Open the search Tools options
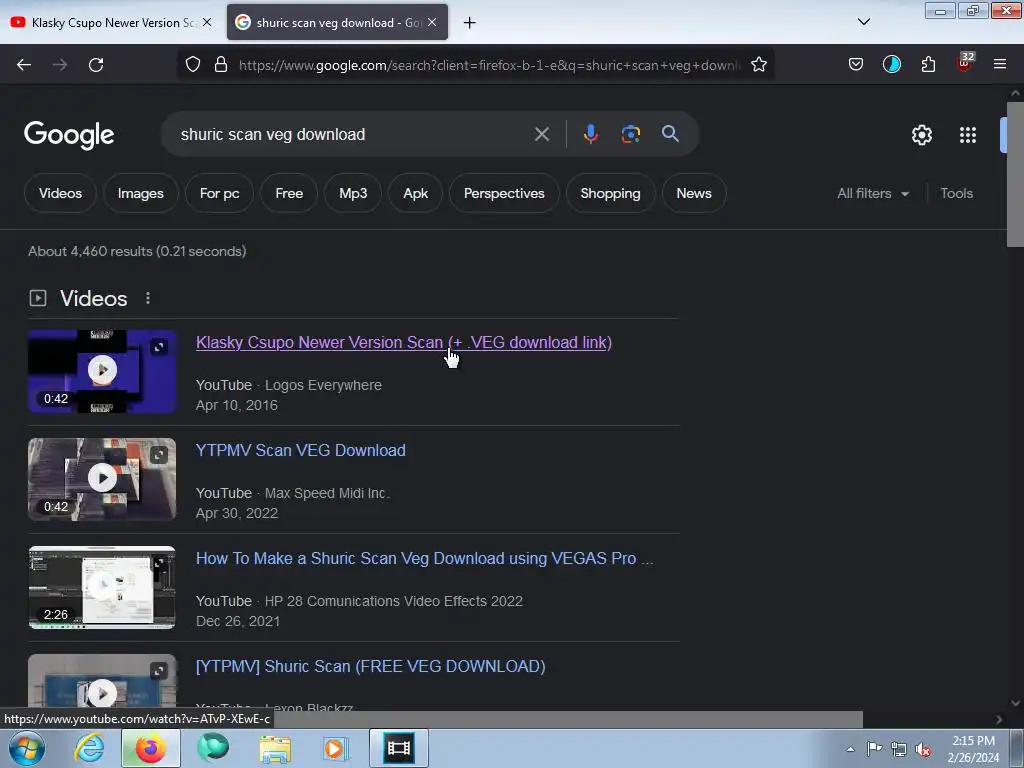The height and width of the screenshot is (768, 1024). 956,193
